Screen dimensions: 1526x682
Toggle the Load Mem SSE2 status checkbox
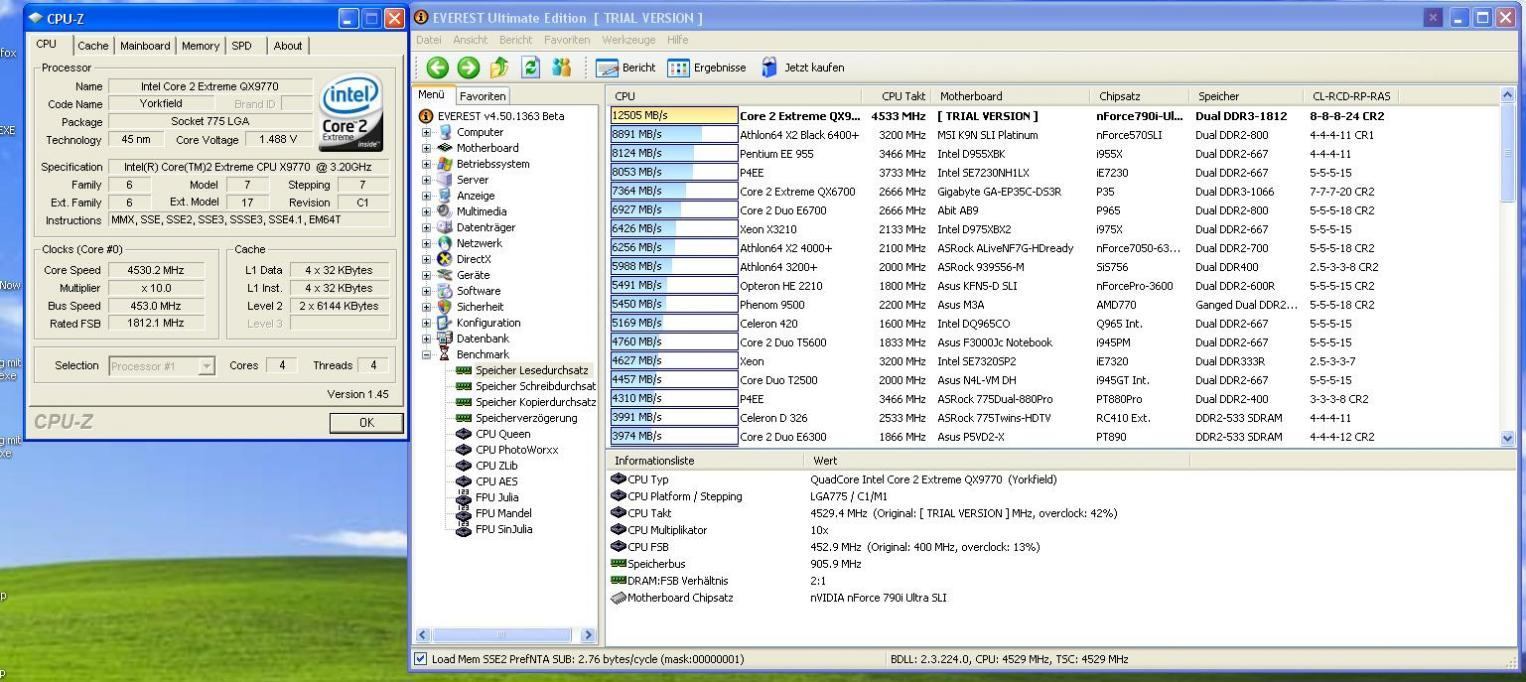tap(421, 660)
